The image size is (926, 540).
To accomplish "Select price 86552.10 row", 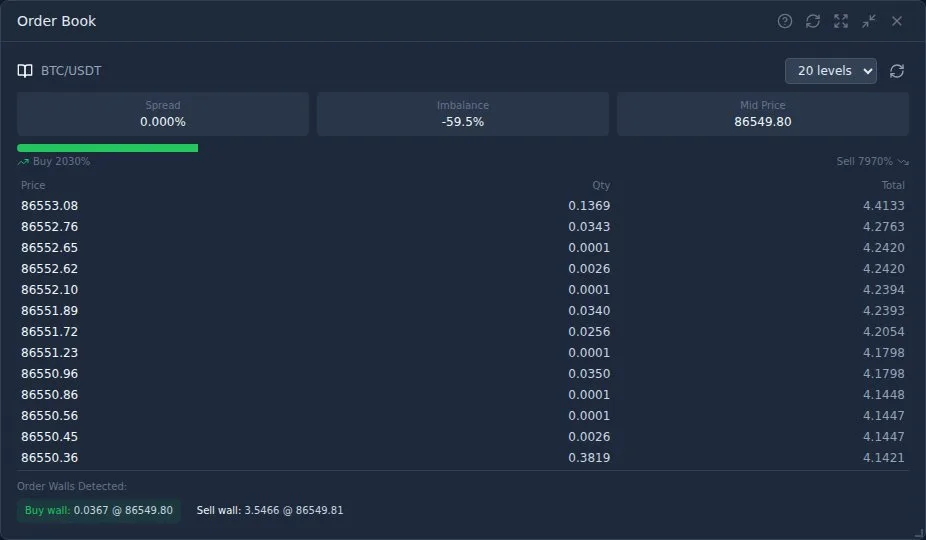I will [x=463, y=289].
